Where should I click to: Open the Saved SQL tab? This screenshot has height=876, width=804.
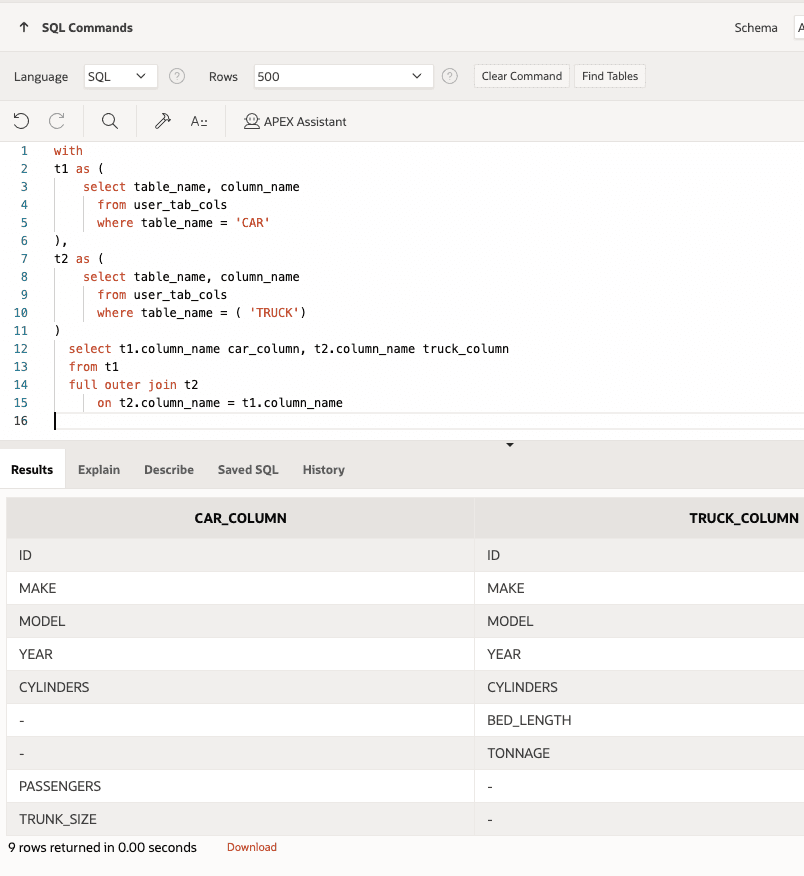(247, 469)
